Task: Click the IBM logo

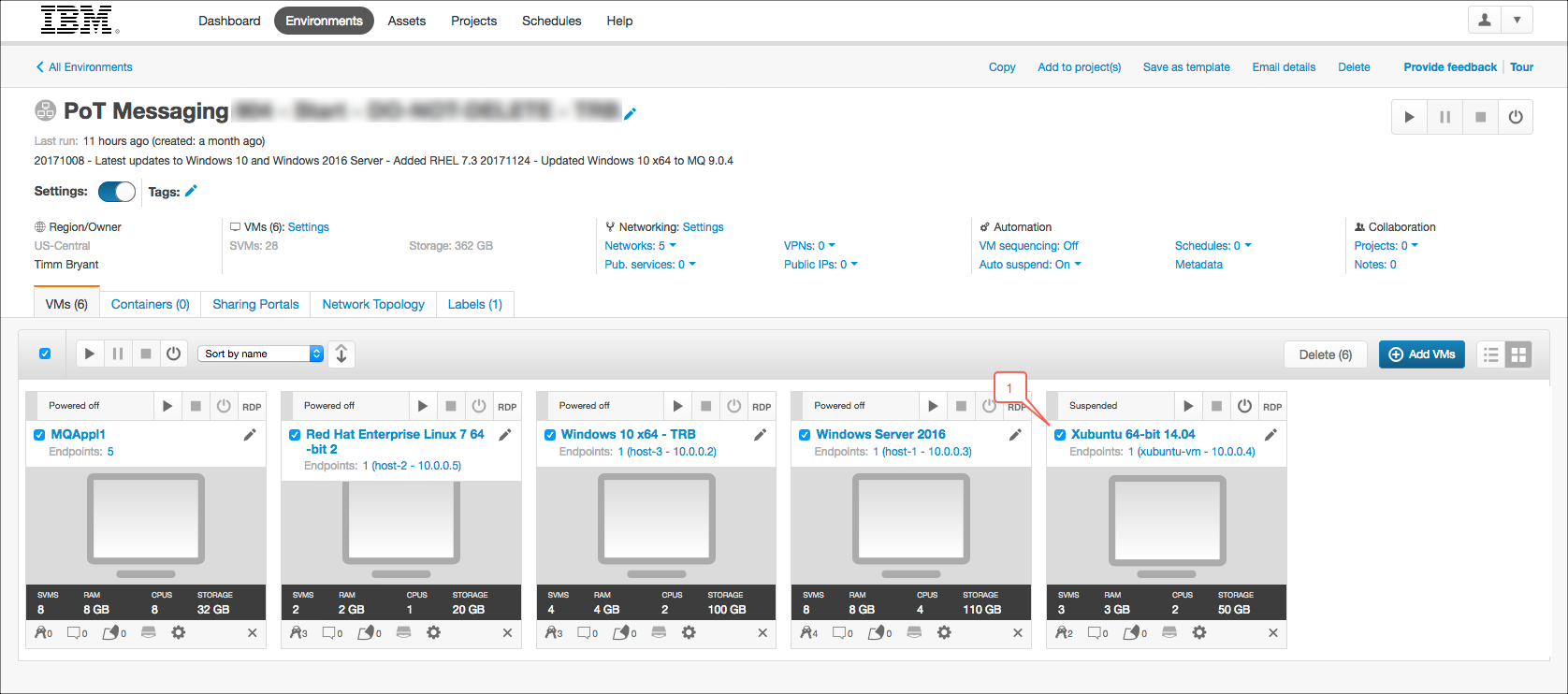Action: 80,20
